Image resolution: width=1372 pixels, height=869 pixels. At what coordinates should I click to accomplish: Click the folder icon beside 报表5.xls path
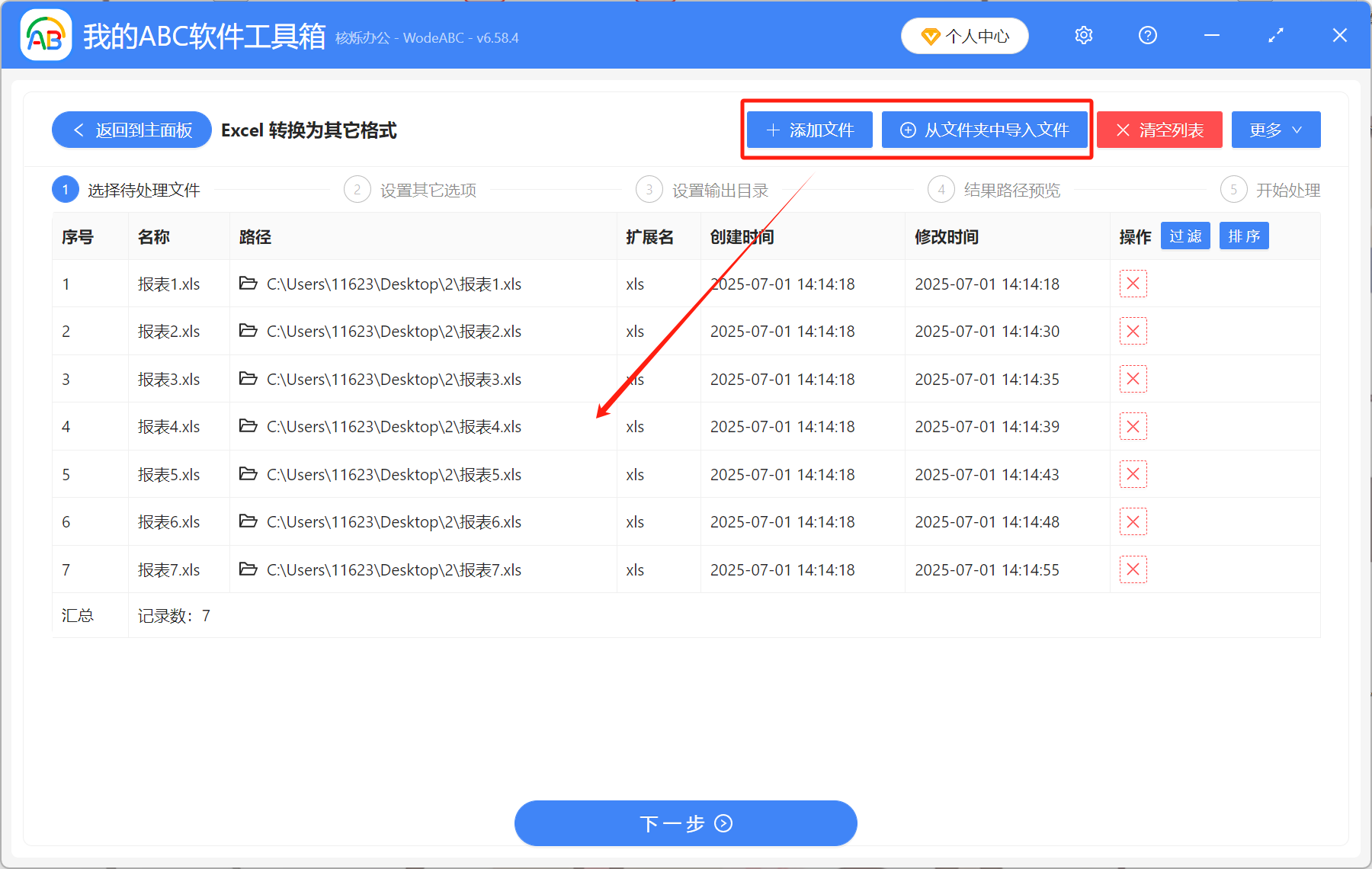(248, 474)
